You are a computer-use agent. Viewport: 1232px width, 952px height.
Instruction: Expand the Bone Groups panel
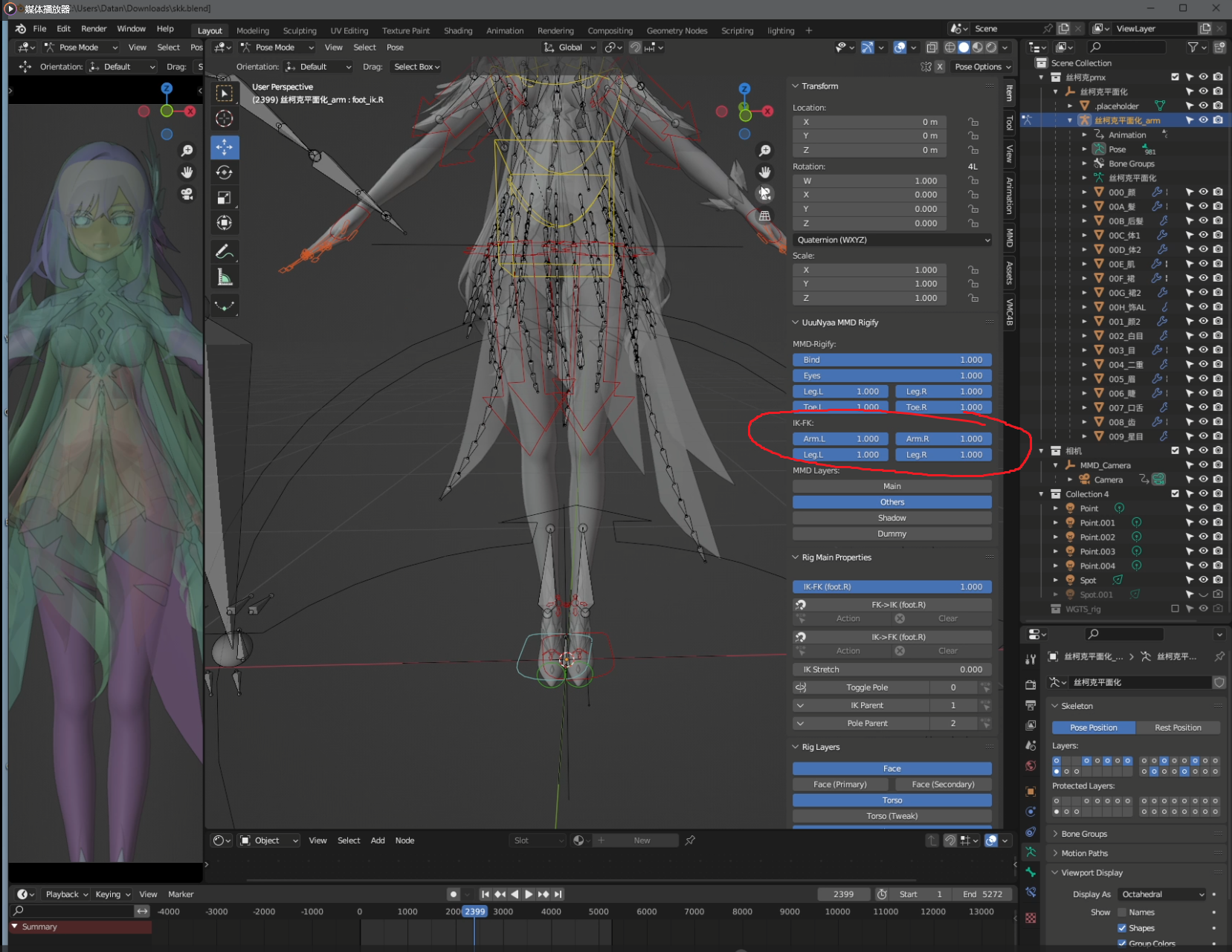(1084, 834)
